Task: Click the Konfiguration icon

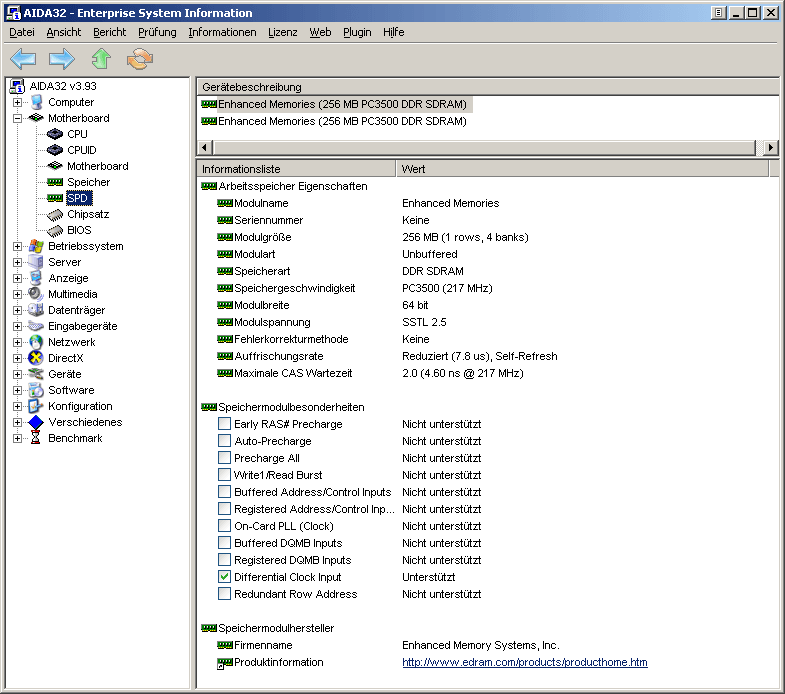Action: tap(36, 406)
